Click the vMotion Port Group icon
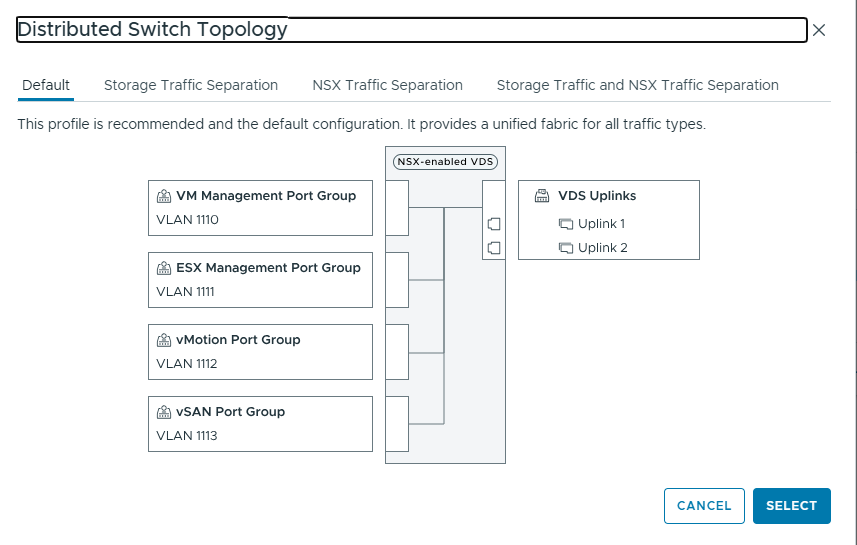Image resolution: width=857 pixels, height=545 pixels. [x=164, y=340]
